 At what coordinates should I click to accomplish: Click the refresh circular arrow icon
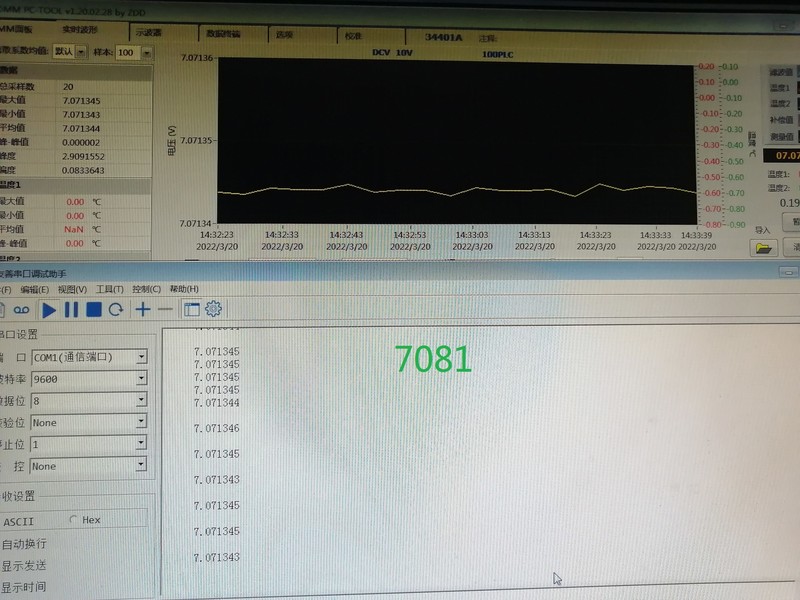116,310
